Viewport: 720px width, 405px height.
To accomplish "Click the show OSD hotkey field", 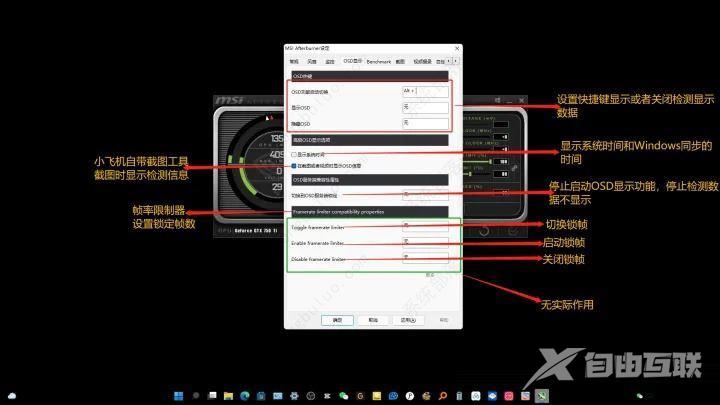I will pyautogui.click(x=425, y=107).
